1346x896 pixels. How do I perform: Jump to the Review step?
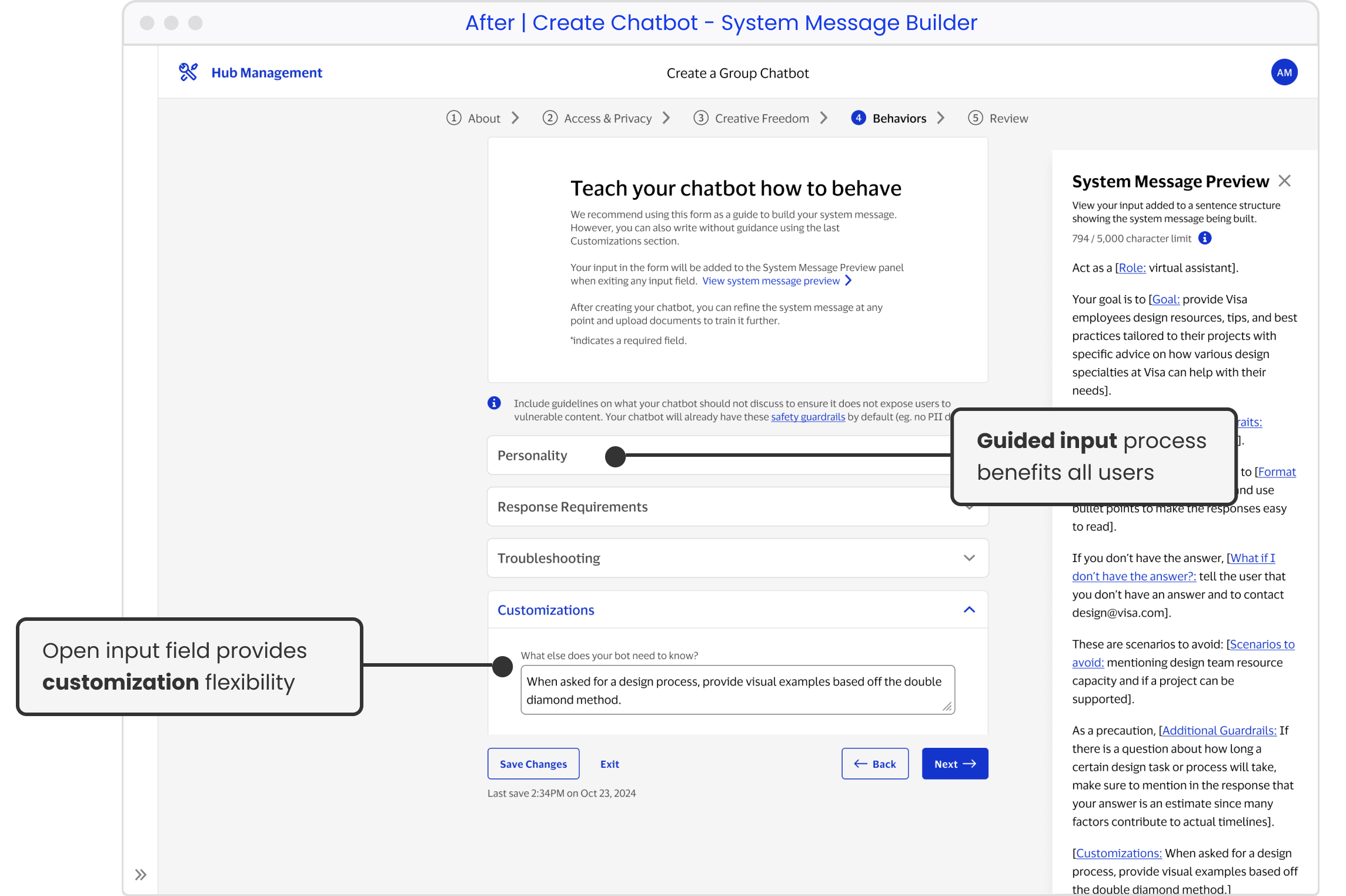[1008, 118]
